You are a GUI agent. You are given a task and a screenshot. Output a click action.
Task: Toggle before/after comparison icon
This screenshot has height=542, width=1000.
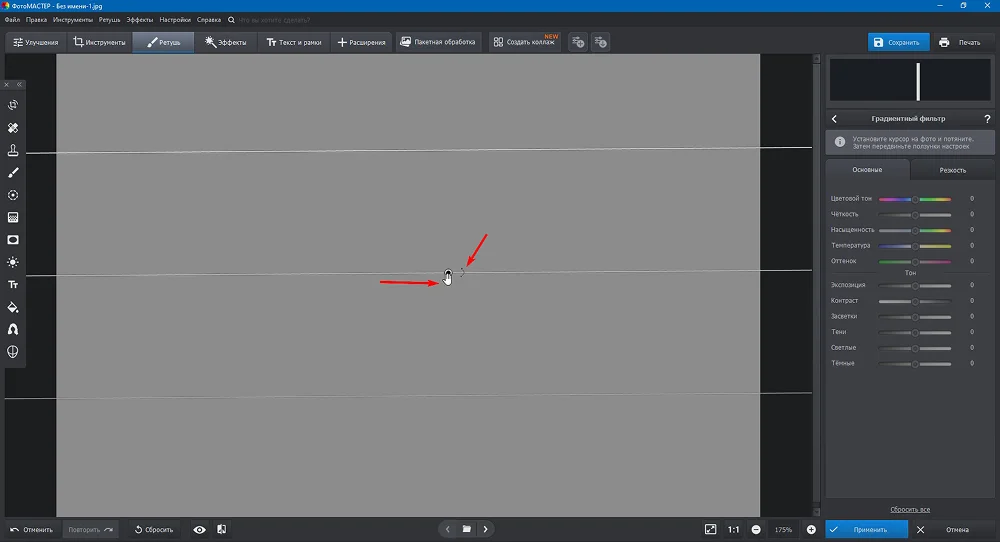click(x=221, y=529)
